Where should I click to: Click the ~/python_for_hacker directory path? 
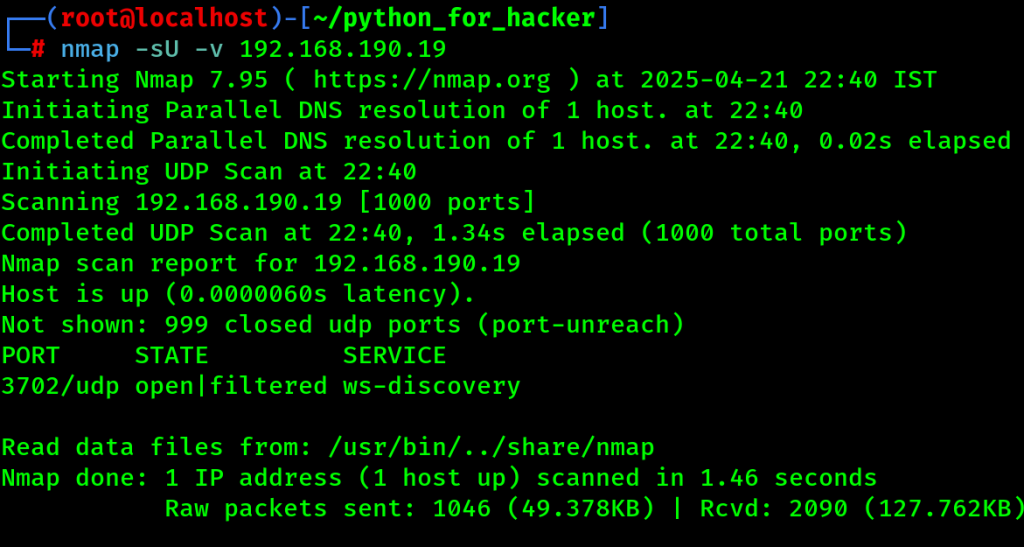click(x=454, y=19)
